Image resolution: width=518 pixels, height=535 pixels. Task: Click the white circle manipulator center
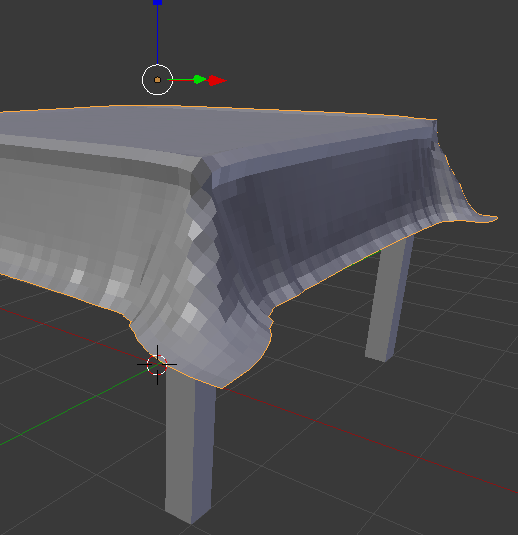157,79
